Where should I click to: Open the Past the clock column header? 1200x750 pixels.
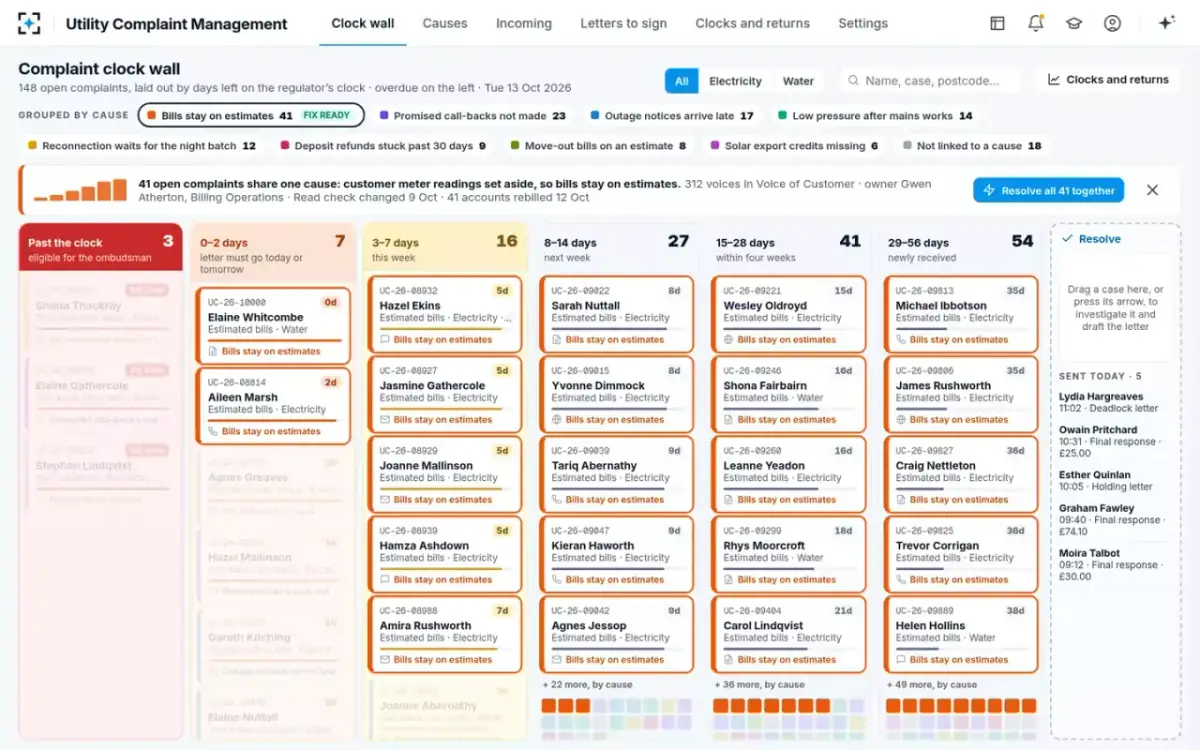(x=101, y=247)
